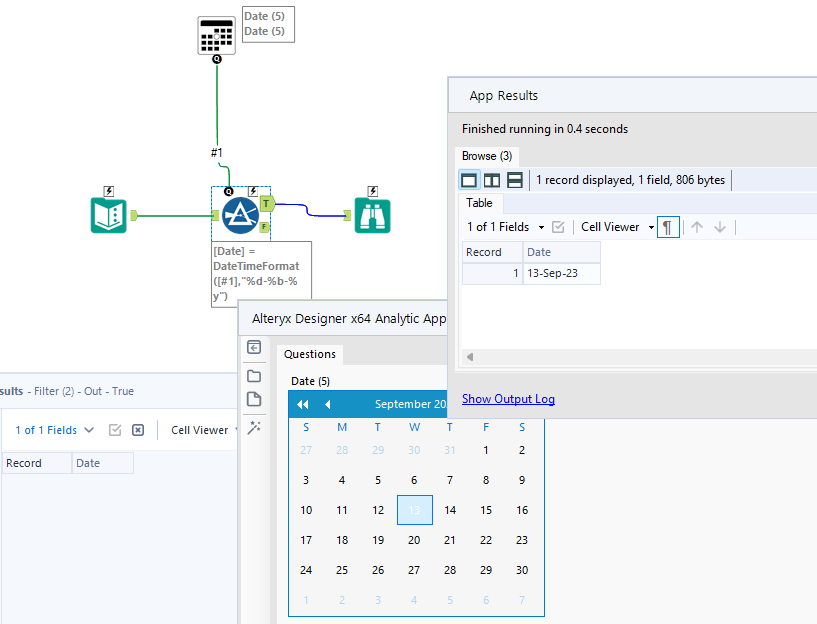The image size is (817, 624).
Task: Click the lightning bolt above the Text Input tool
Action: coord(108,191)
